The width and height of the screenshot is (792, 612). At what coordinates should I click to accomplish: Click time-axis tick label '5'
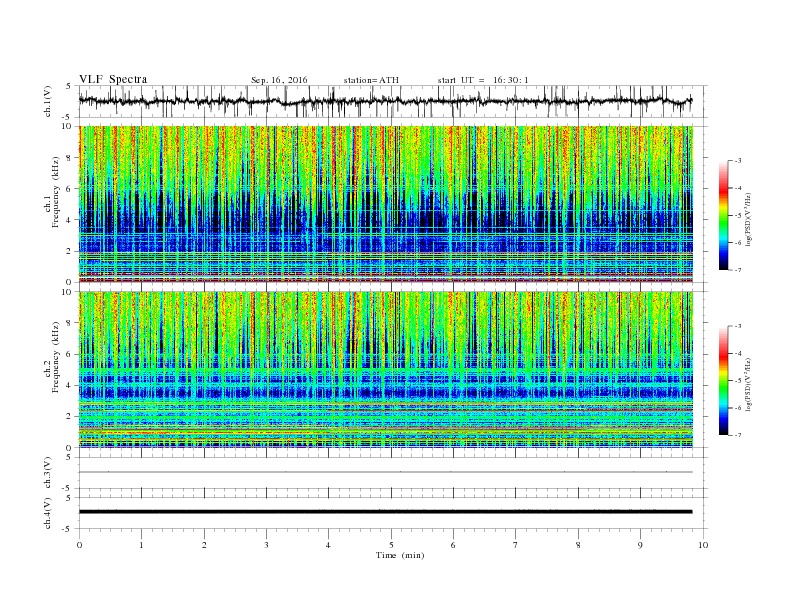(391, 545)
